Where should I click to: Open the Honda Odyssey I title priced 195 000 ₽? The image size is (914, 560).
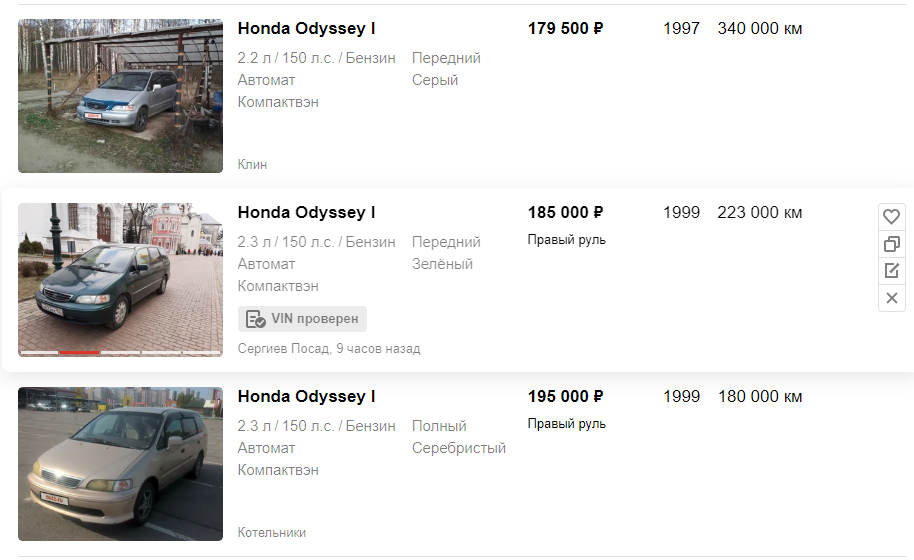[x=306, y=397]
